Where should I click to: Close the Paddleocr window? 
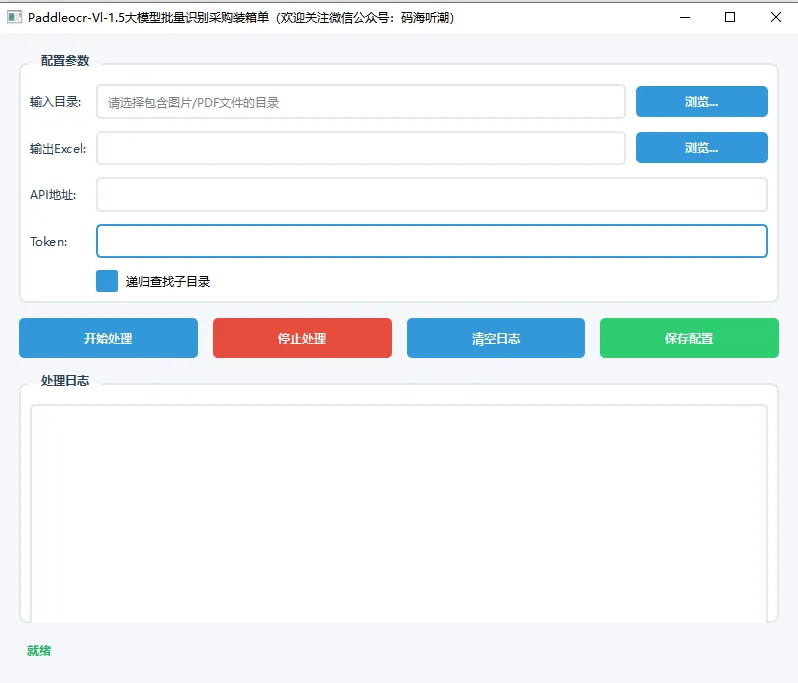coord(776,17)
